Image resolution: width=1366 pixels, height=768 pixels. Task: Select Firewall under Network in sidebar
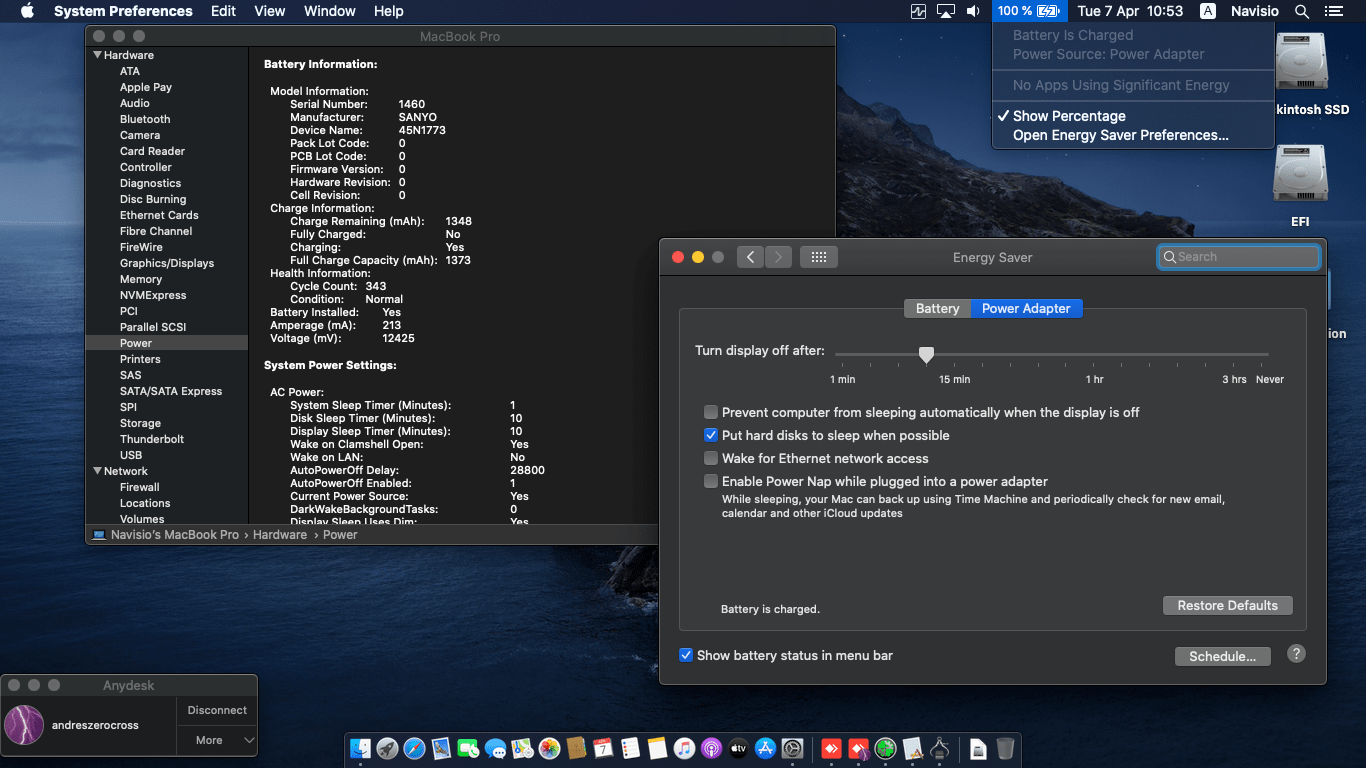pos(140,487)
